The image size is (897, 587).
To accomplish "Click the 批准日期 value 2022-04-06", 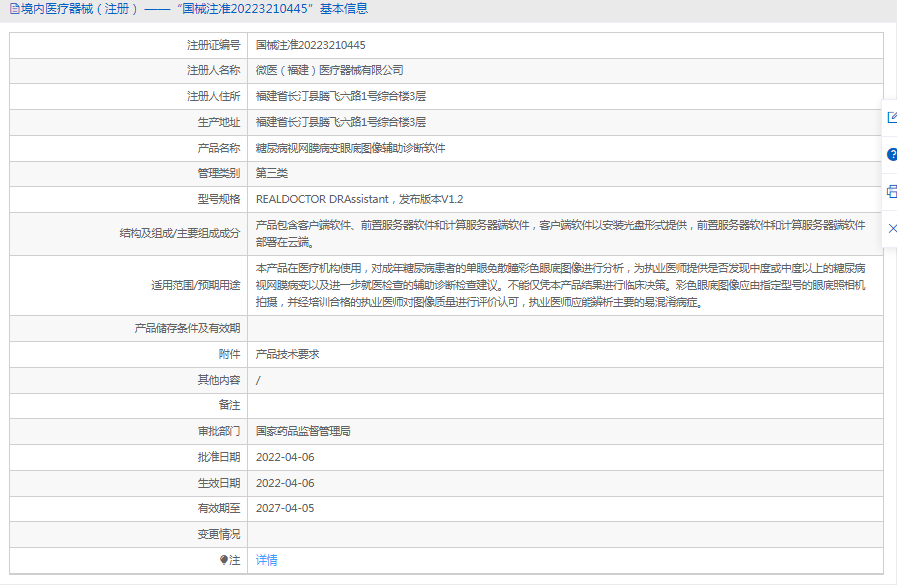I will point(285,457).
